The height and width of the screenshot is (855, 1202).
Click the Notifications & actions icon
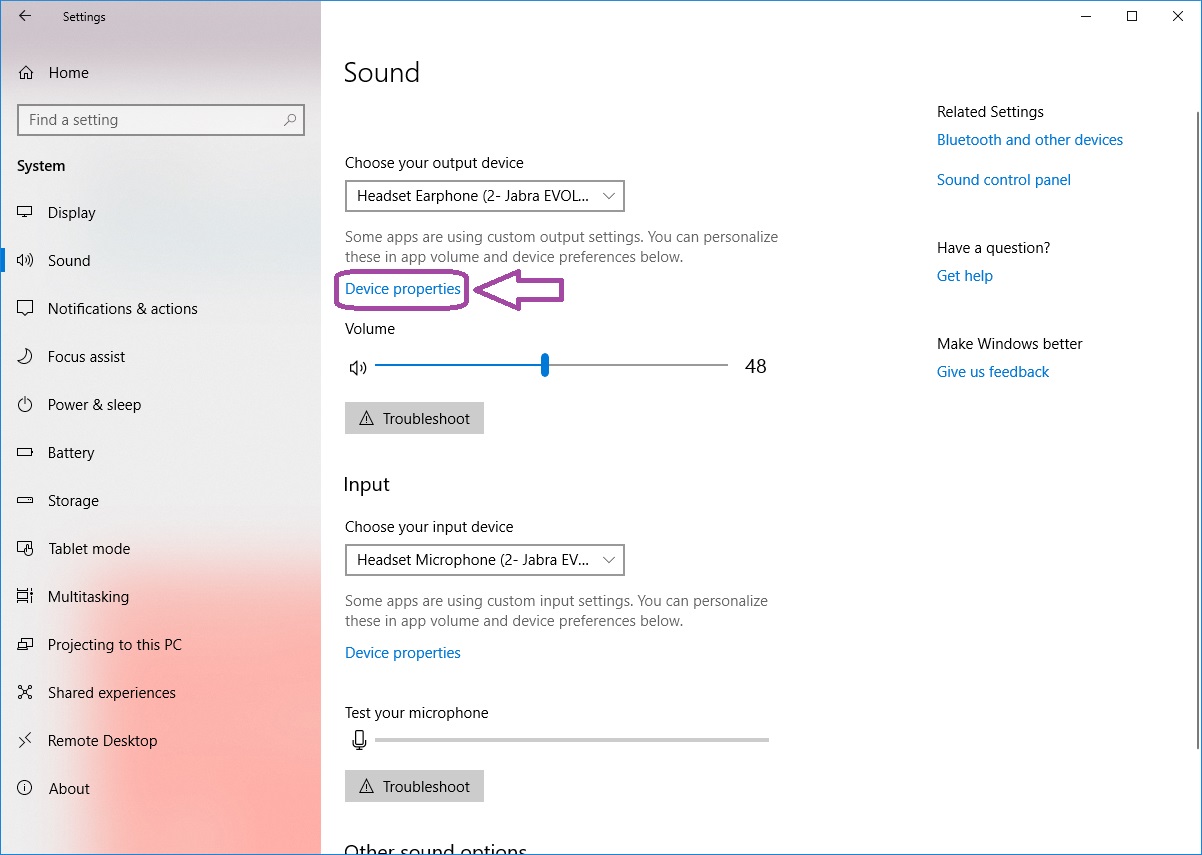[x=26, y=309]
